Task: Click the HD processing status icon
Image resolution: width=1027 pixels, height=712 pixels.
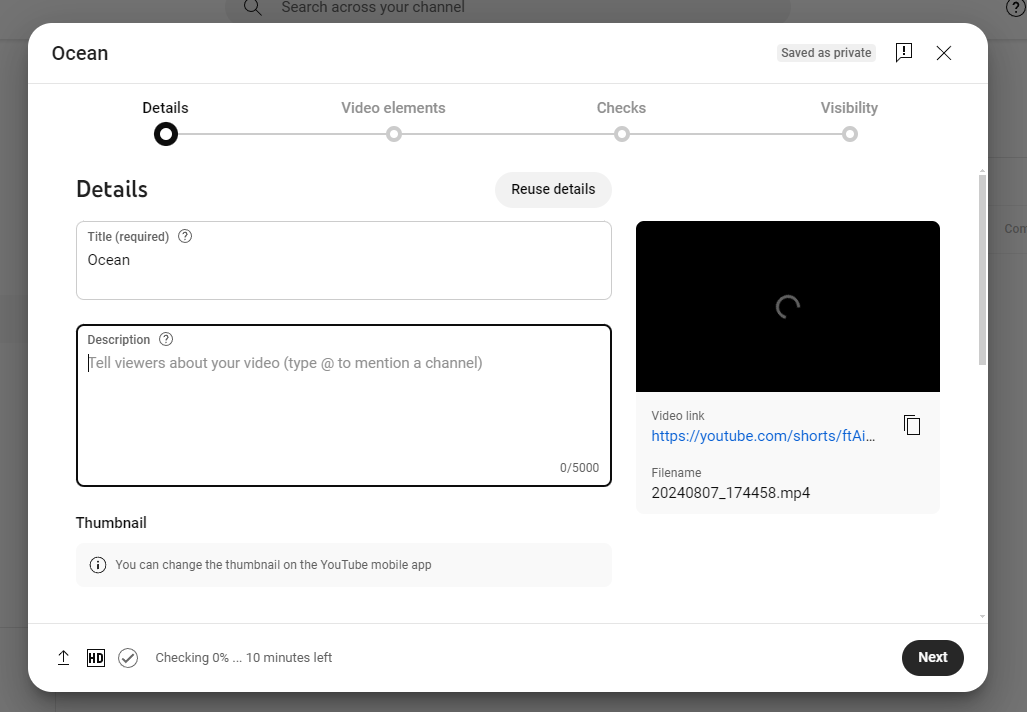Action: (96, 658)
